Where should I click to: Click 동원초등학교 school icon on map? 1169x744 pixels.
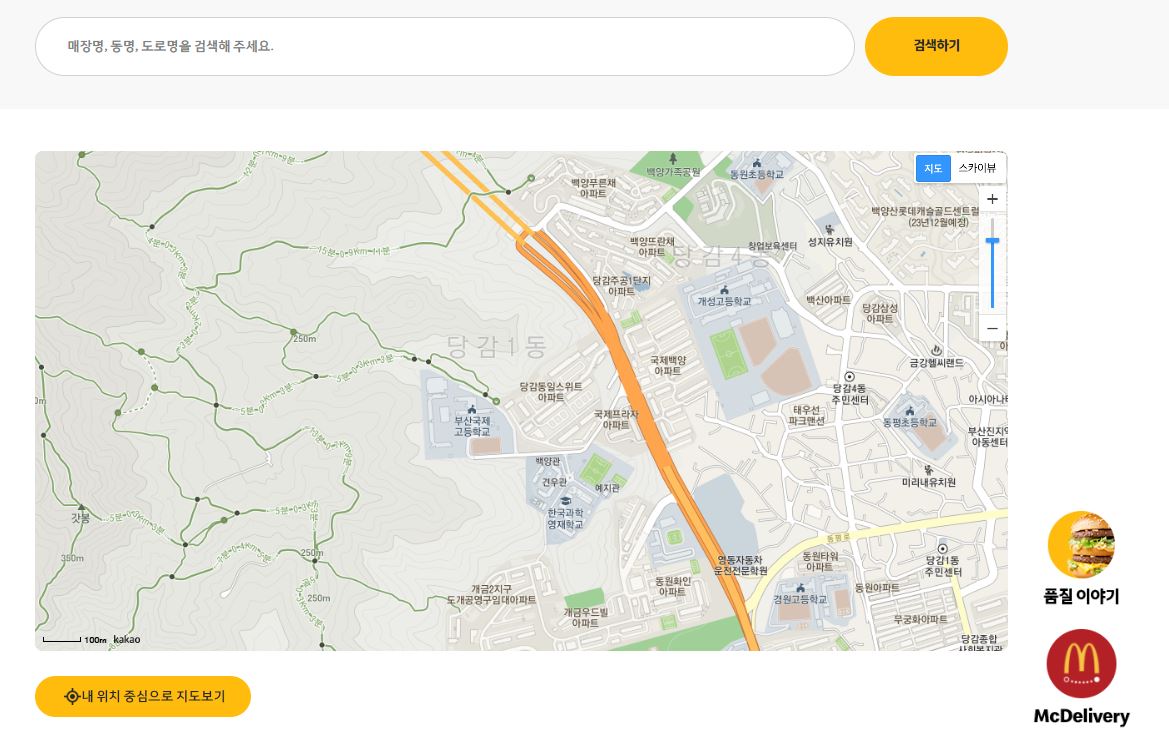pos(757,163)
